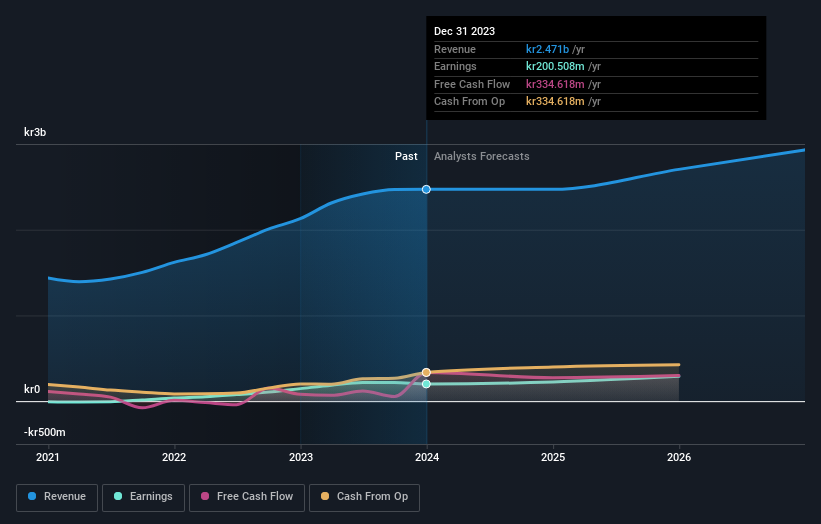
Task: Click the orange Cash From Op legend dot
Action: pos(325,496)
